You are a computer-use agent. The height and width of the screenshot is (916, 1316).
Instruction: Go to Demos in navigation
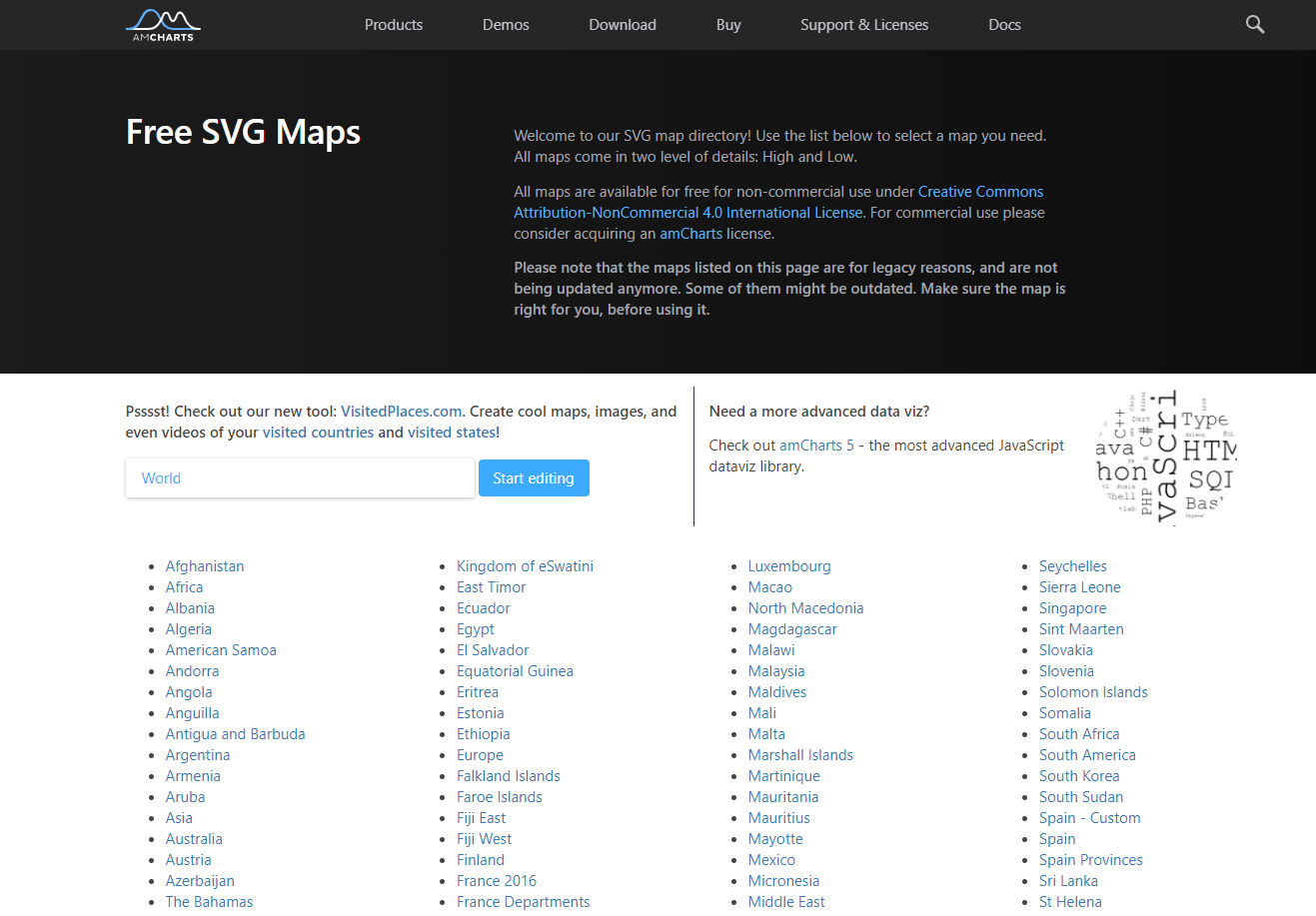[x=506, y=25]
